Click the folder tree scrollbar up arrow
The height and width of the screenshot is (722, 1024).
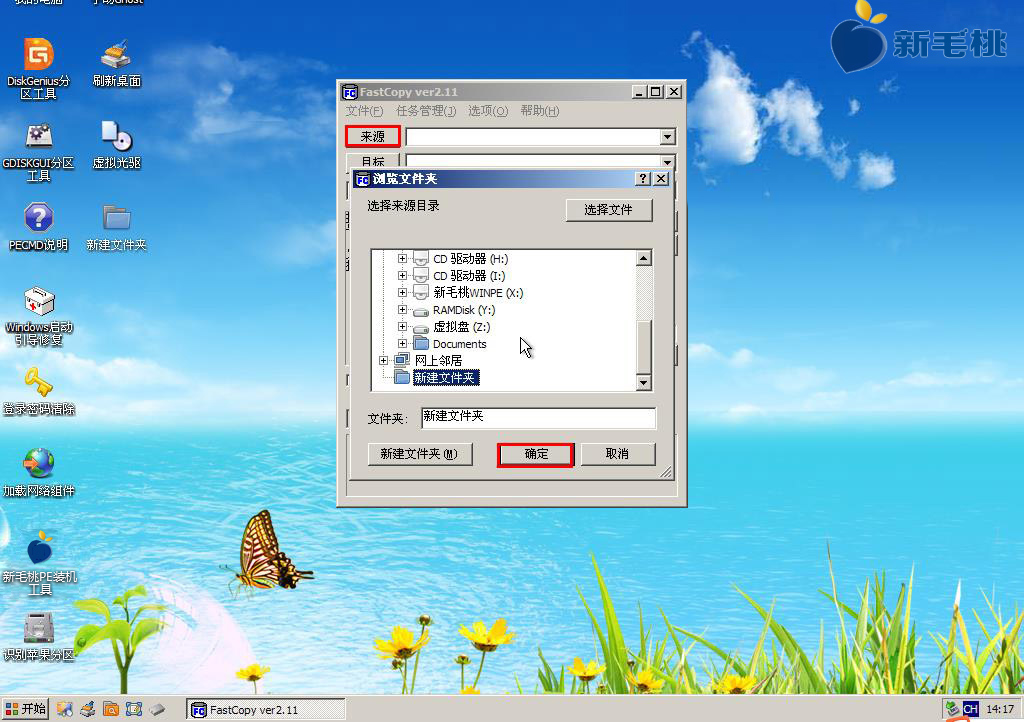pos(643,259)
